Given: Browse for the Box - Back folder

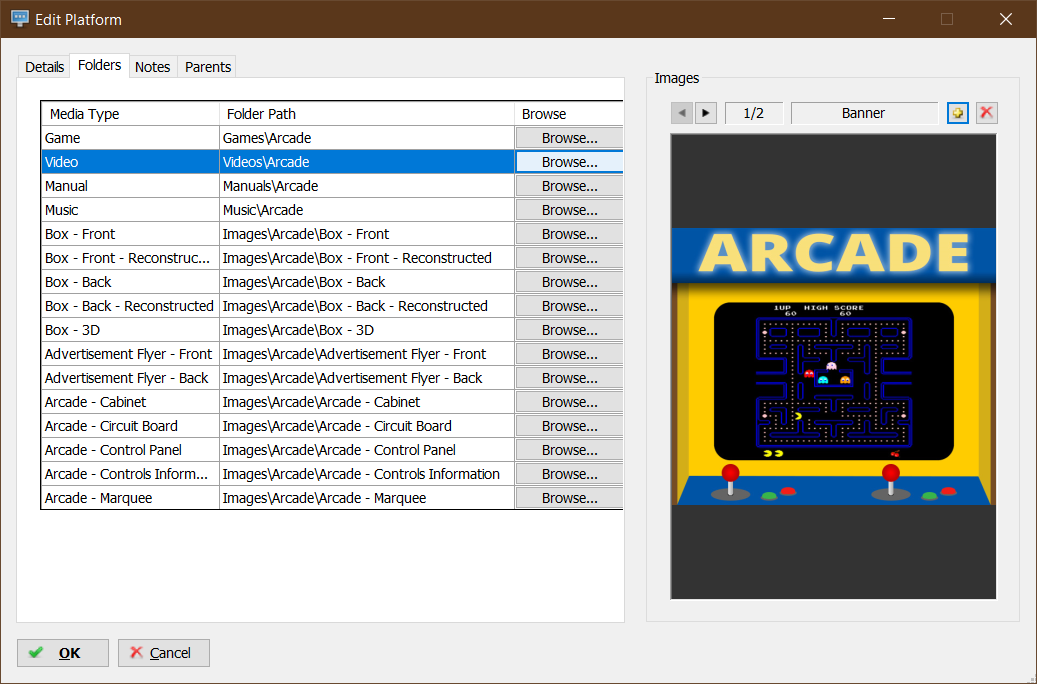Looking at the screenshot, I should pos(569,282).
